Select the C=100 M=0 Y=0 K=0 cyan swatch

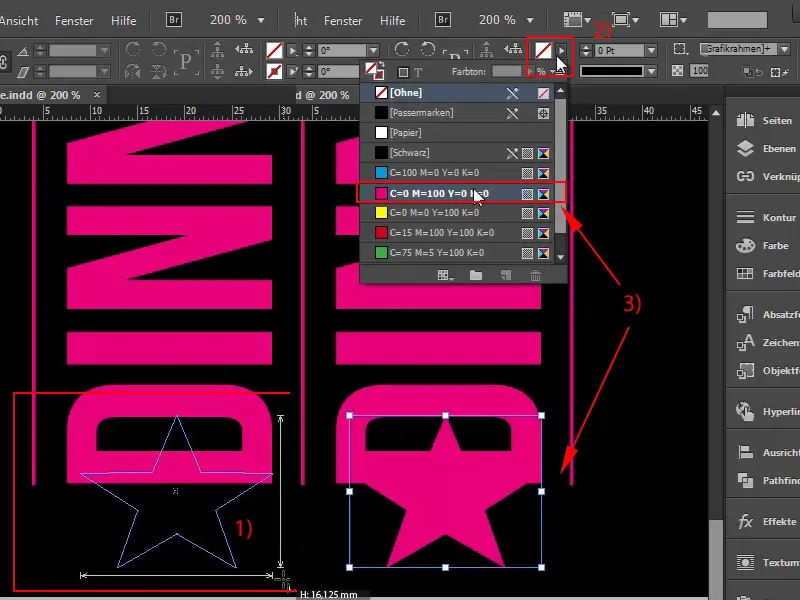[458, 172]
